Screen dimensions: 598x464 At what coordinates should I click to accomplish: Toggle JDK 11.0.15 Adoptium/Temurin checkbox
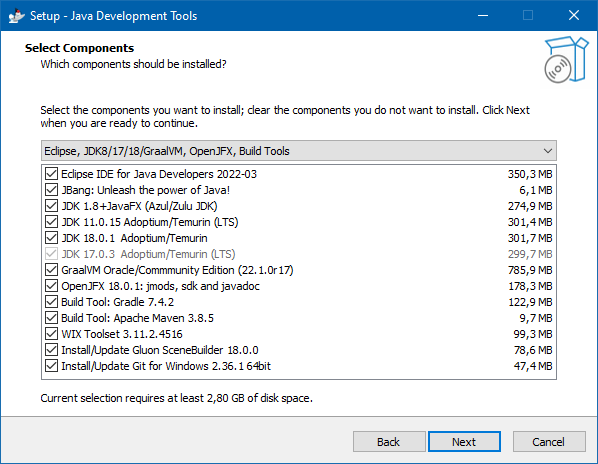pos(51,222)
